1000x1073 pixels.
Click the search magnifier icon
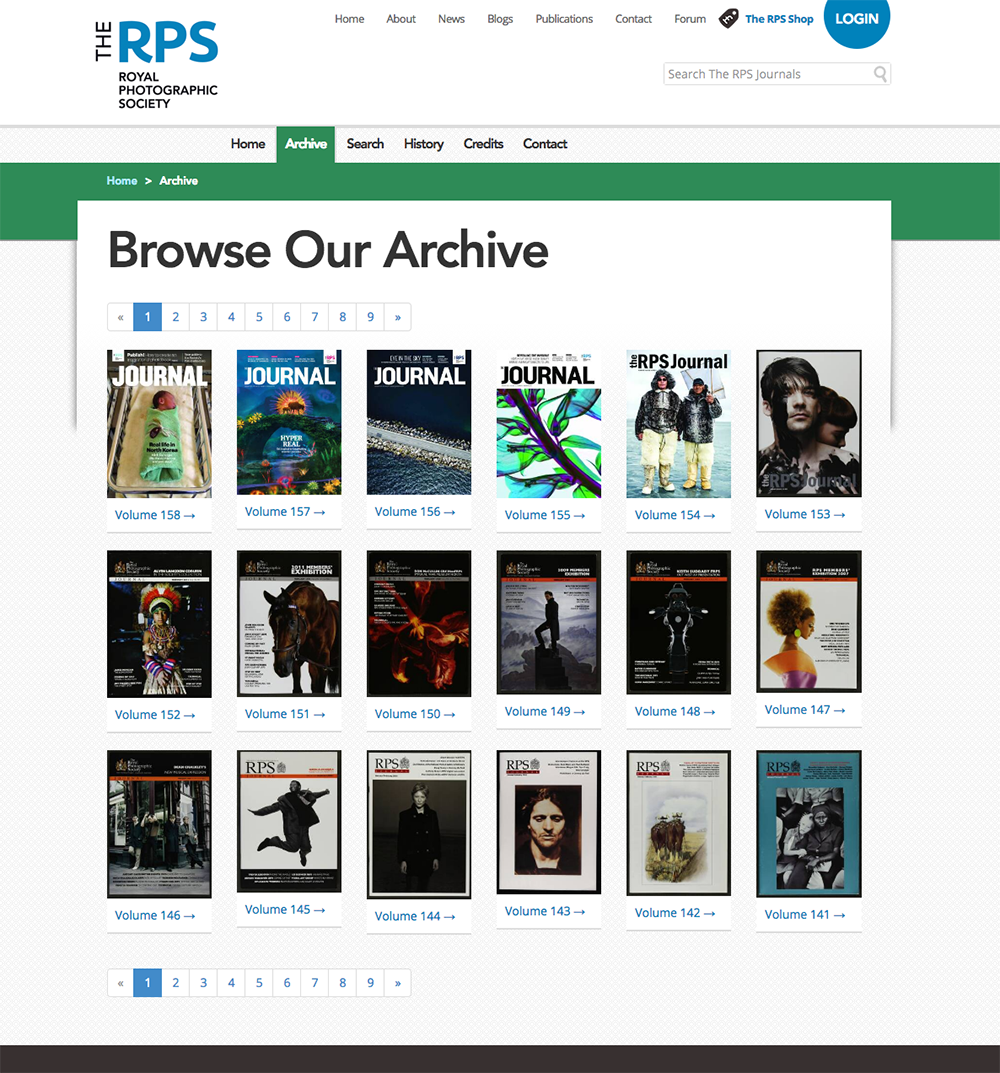(x=880, y=73)
